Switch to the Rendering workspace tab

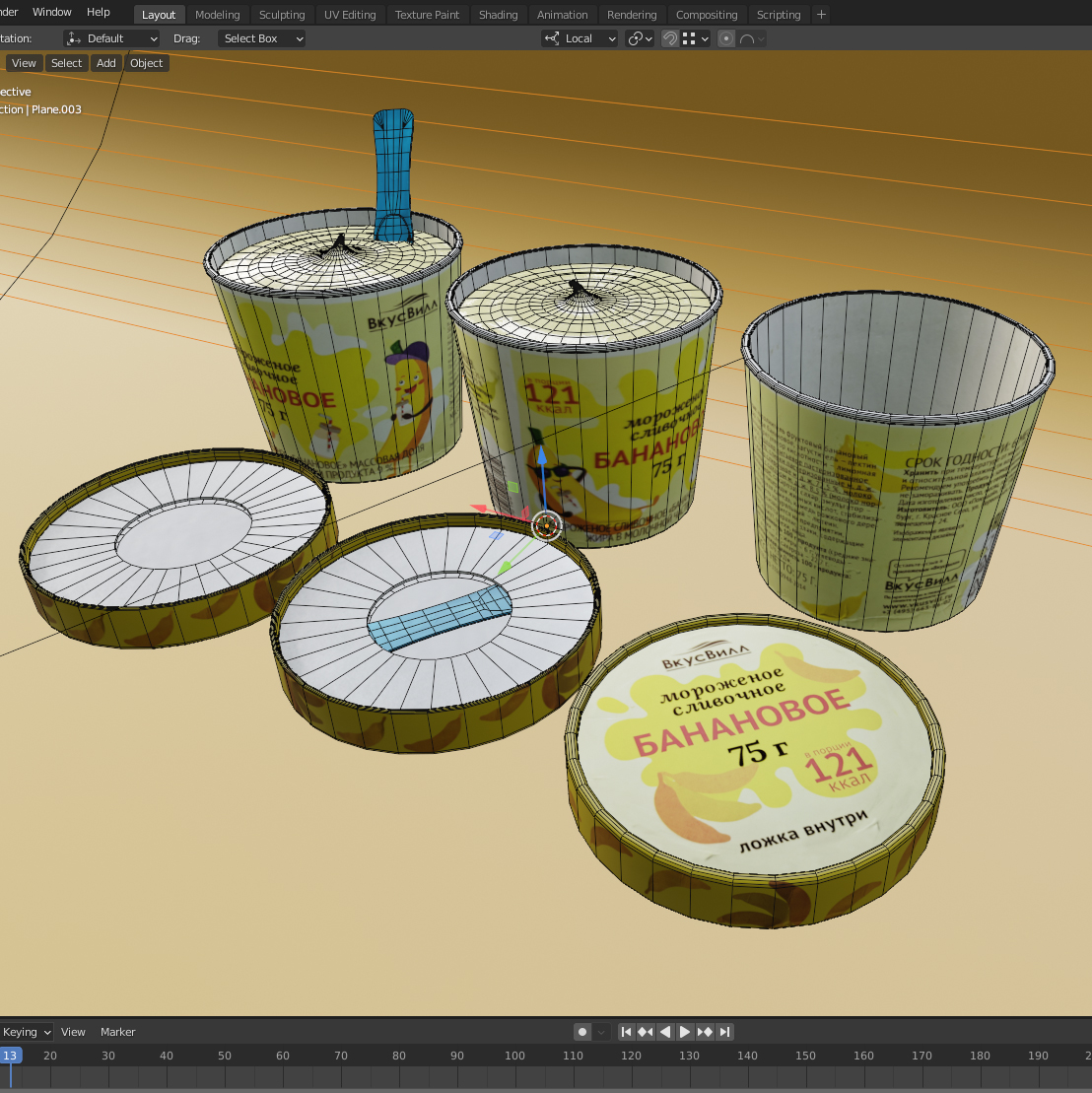[632, 15]
